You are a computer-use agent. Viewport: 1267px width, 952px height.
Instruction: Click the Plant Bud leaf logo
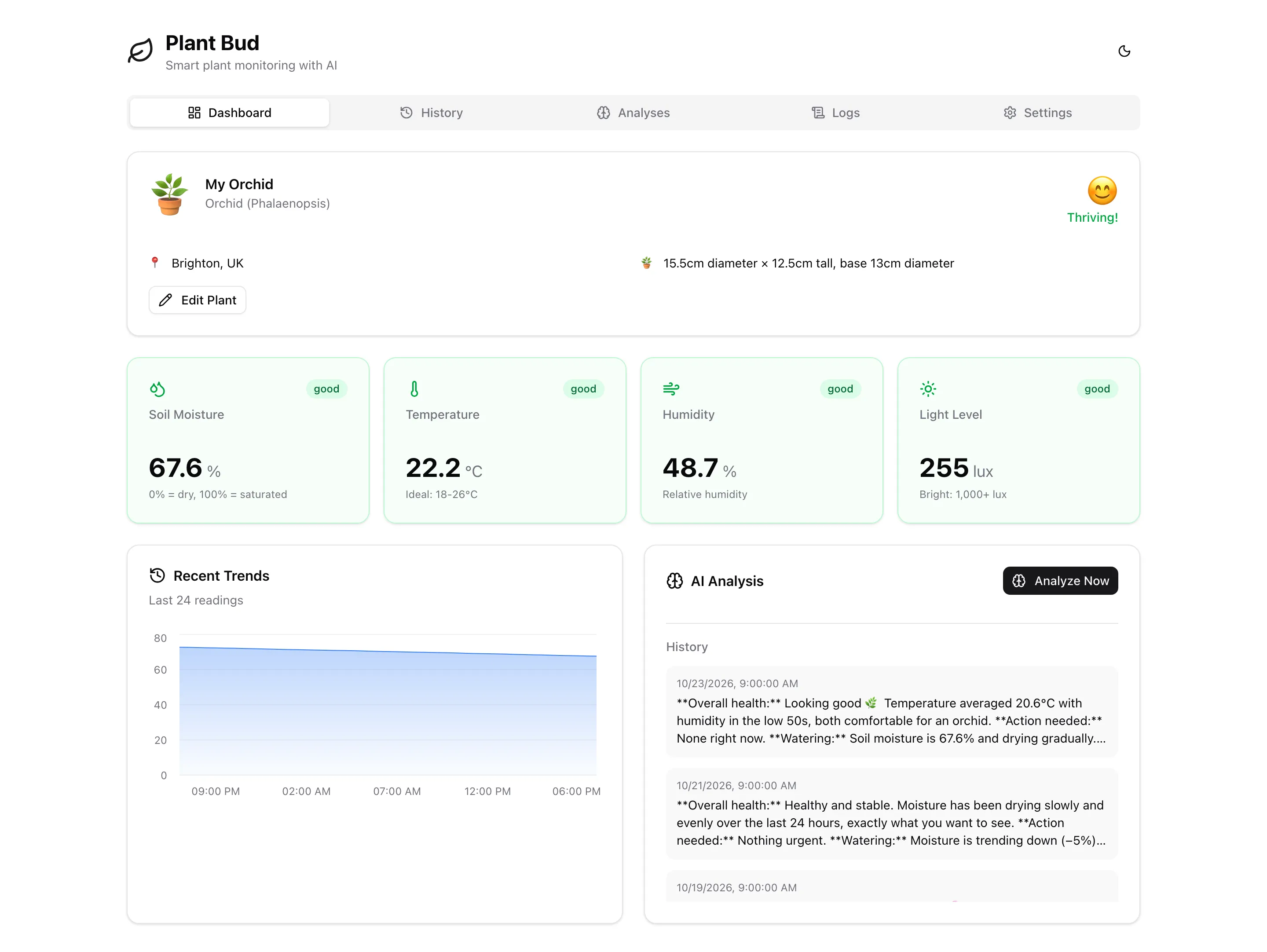coord(140,51)
